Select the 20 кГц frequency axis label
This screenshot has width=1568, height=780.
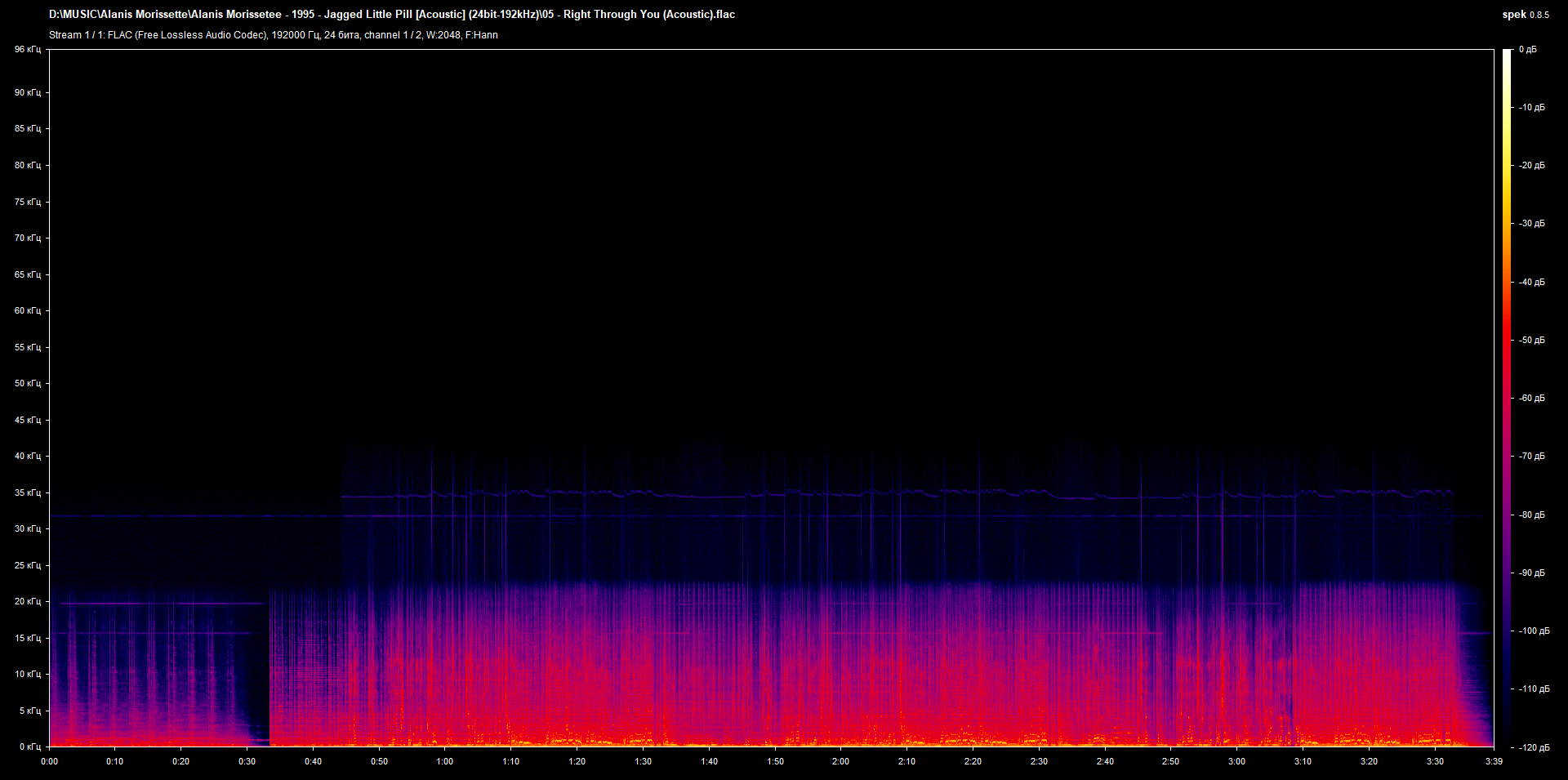point(27,601)
